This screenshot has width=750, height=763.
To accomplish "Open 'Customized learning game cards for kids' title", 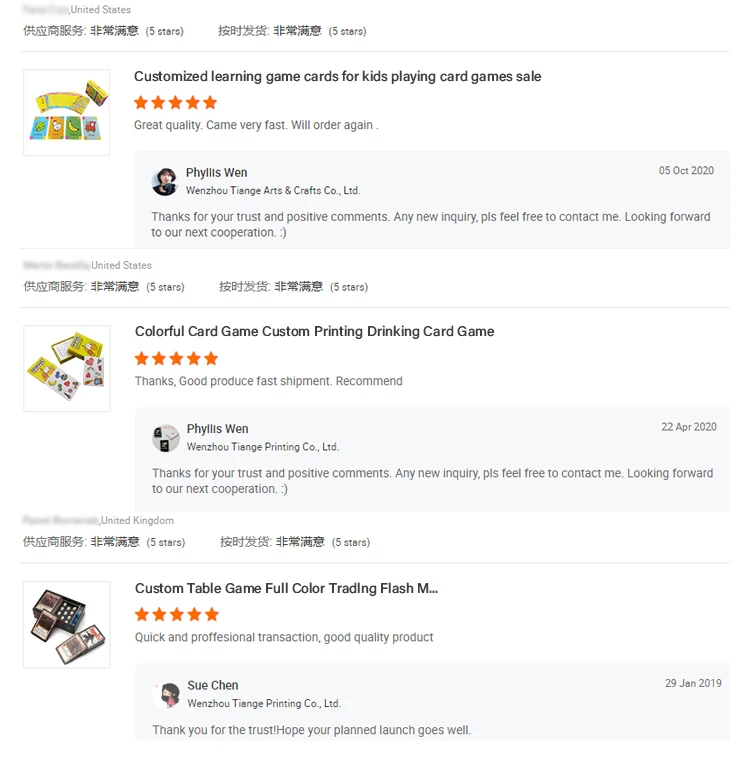I will 337,76.
